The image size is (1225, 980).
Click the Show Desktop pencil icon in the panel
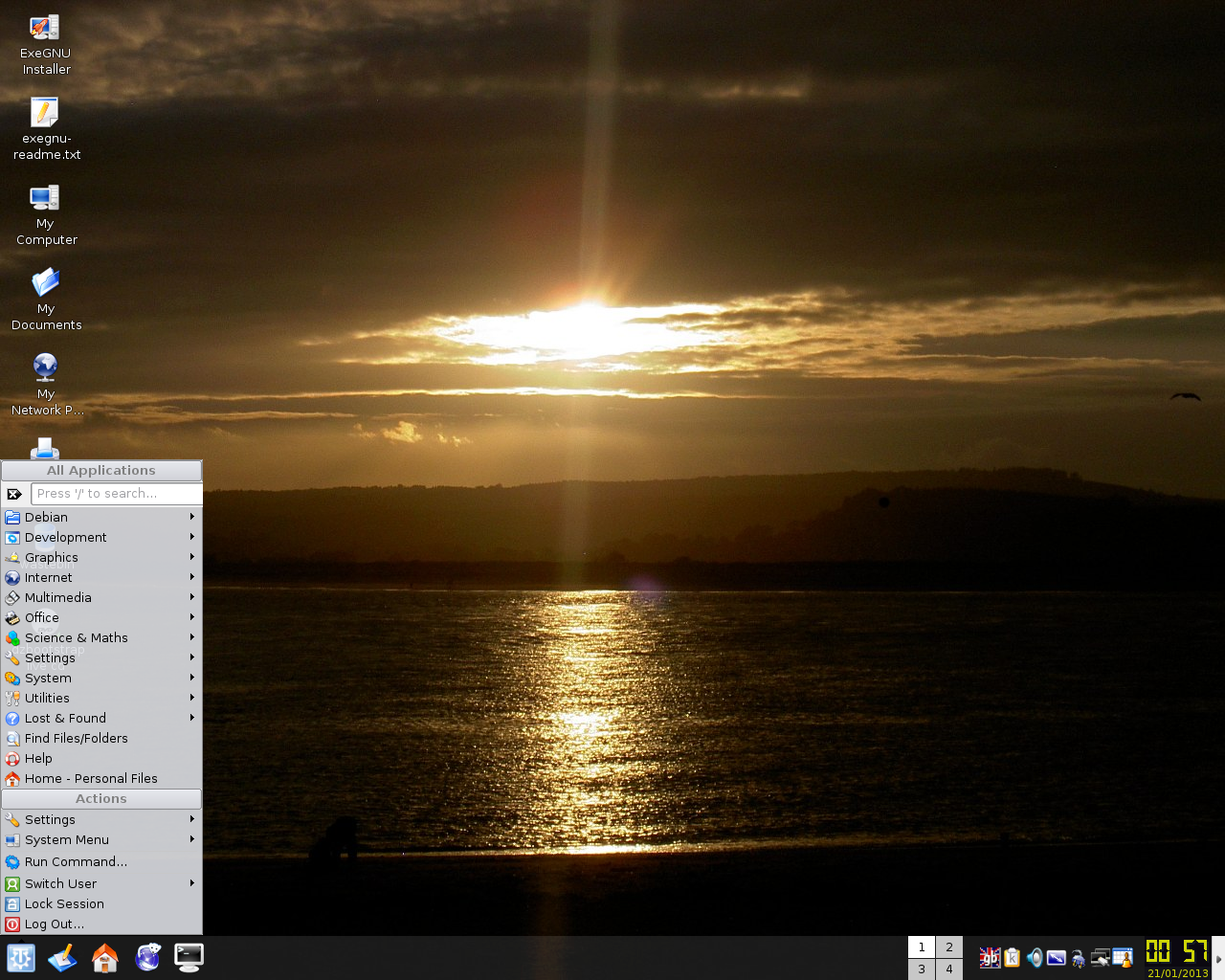(62, 957)
